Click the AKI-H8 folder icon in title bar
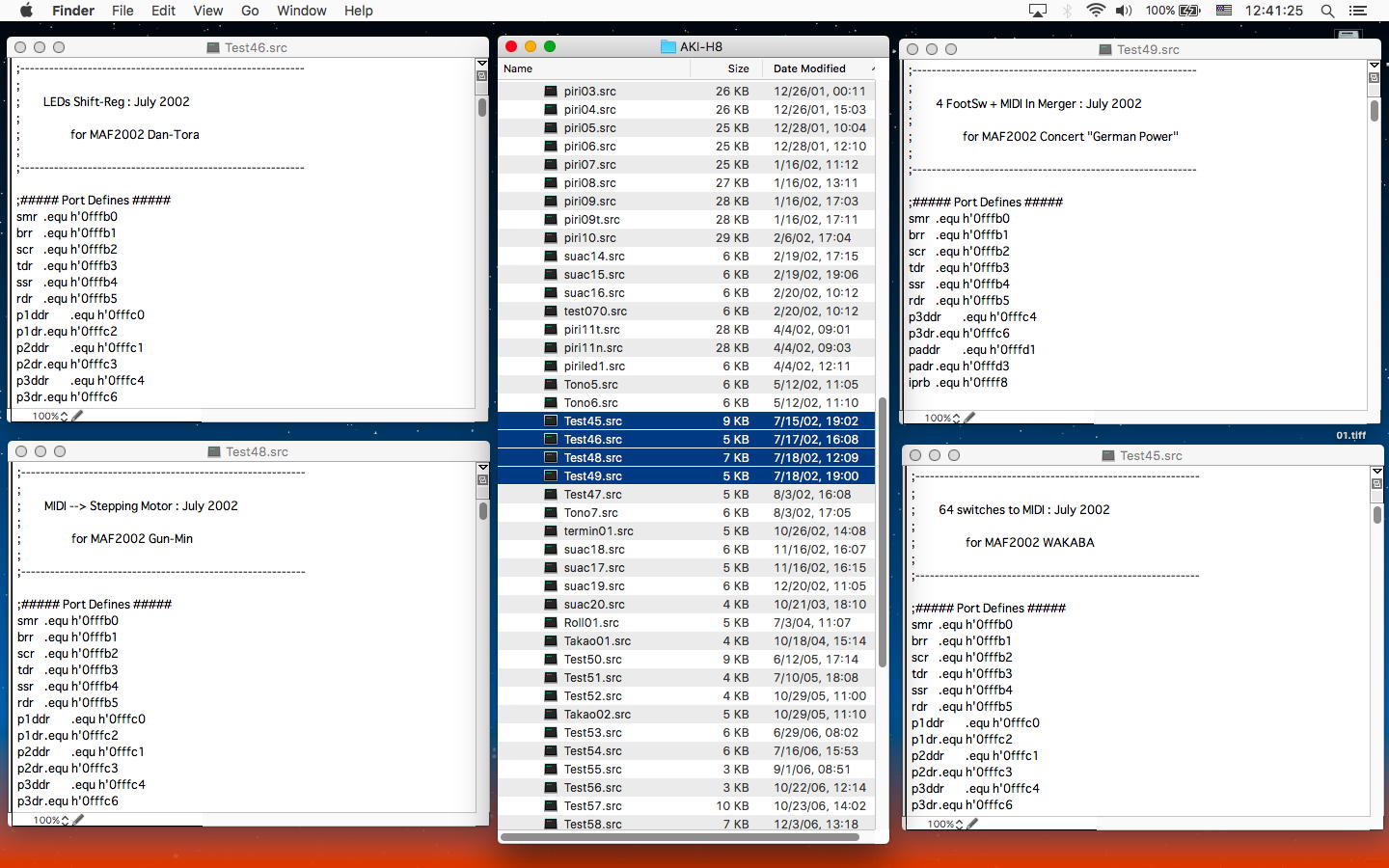1389x868 pixels. [667, 46]
